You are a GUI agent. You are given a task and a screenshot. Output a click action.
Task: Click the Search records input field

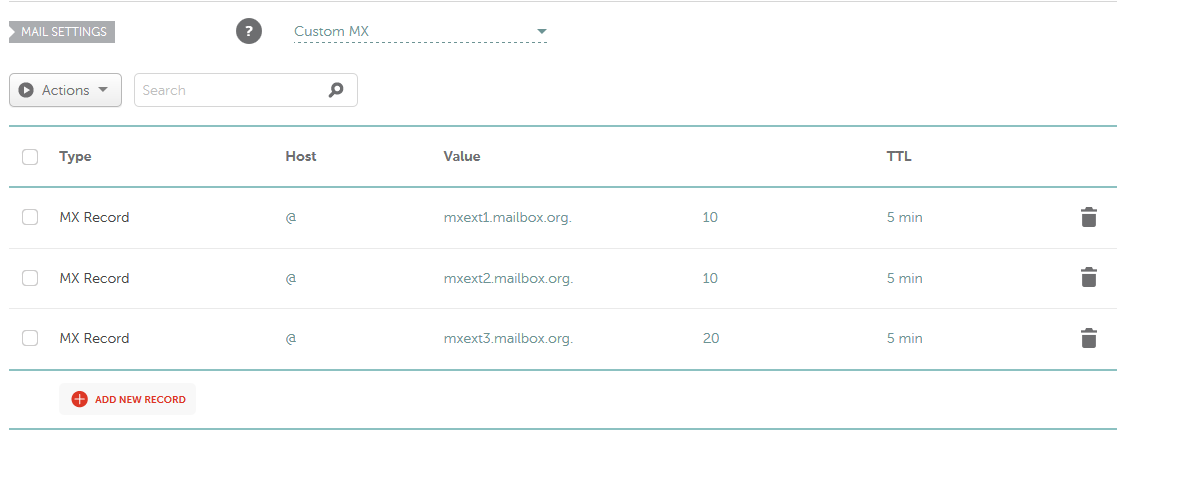[230, 90]
